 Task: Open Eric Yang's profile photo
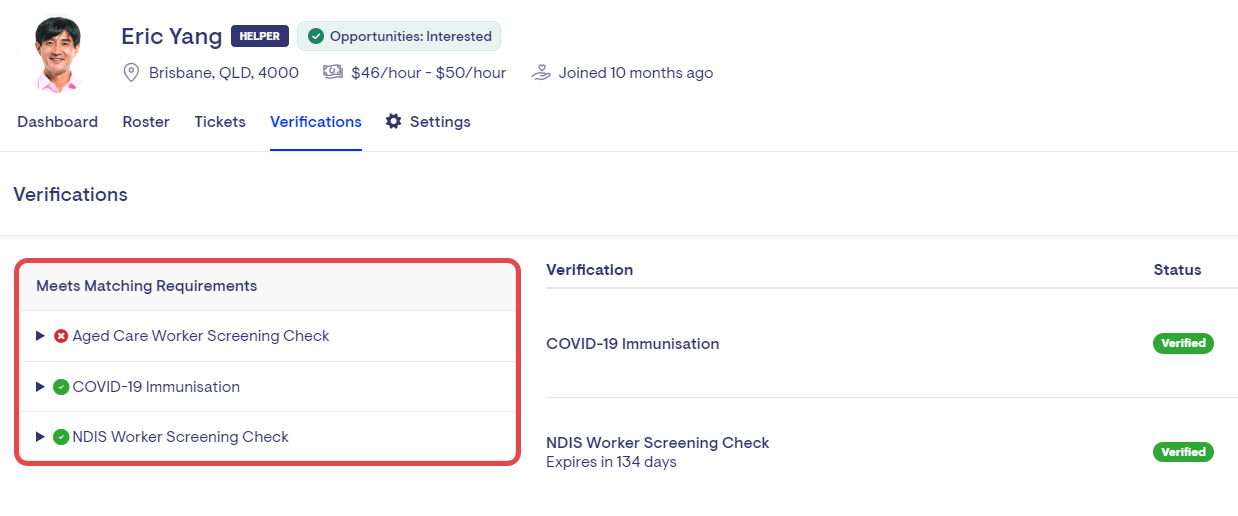(57, 54)
